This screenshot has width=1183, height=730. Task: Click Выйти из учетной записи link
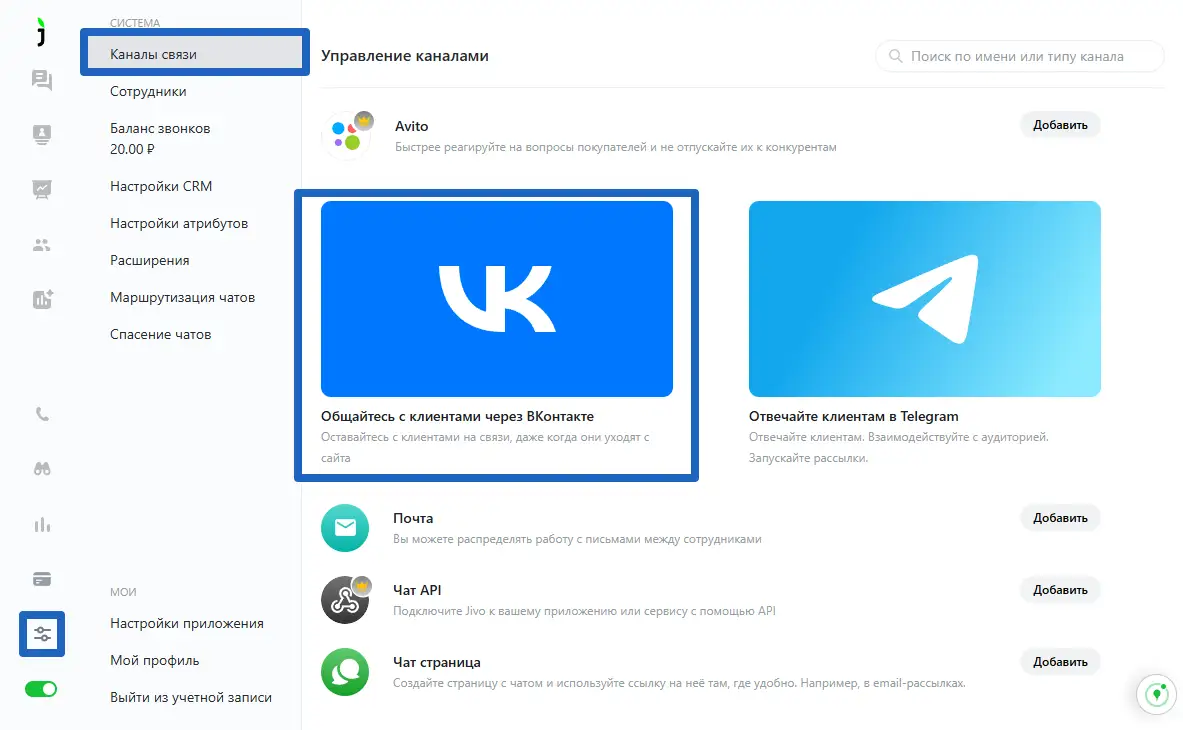point(191,698)
